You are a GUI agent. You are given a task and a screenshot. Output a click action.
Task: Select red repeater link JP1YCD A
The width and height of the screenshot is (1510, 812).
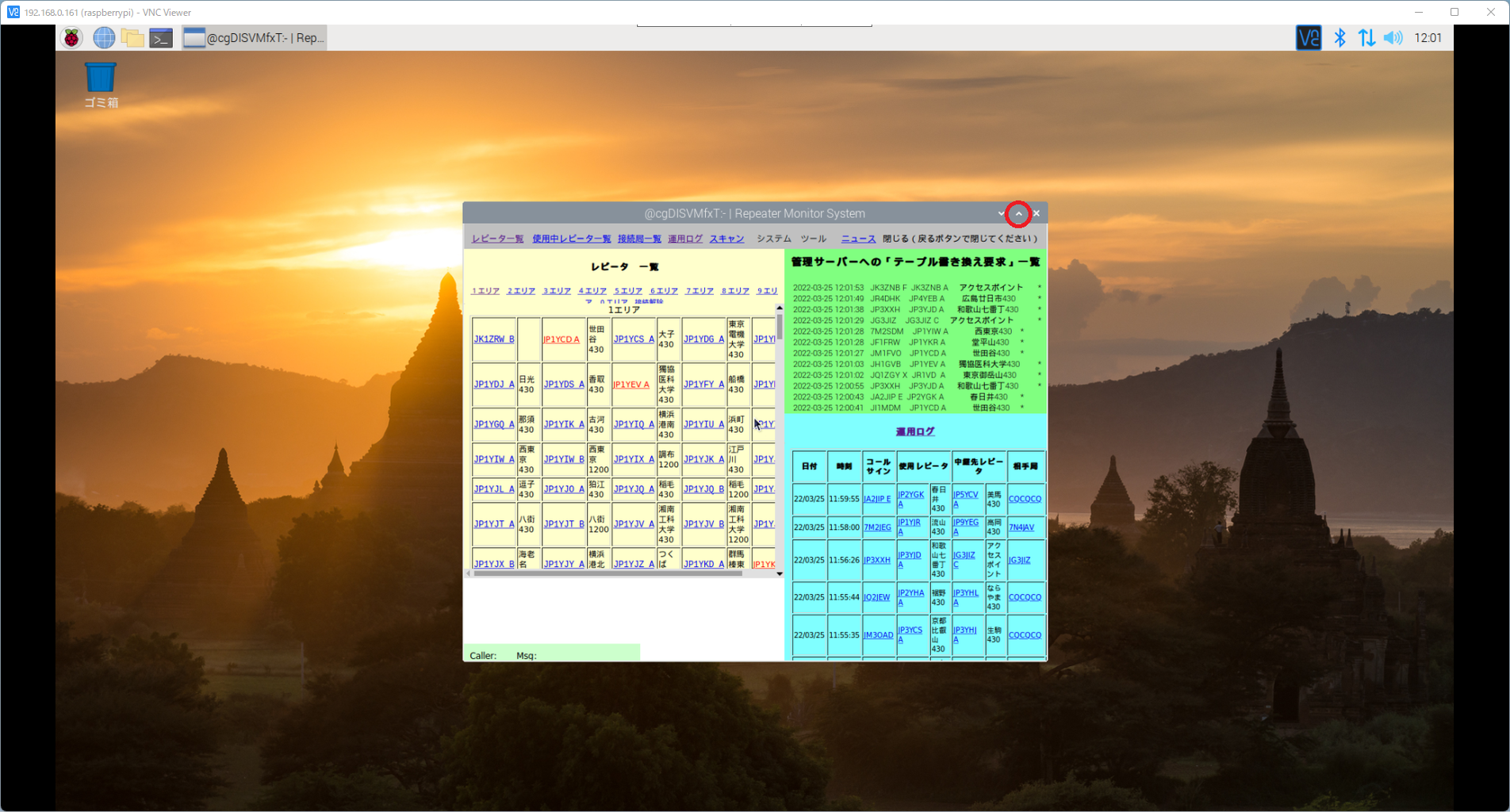(x=561, y=339)
